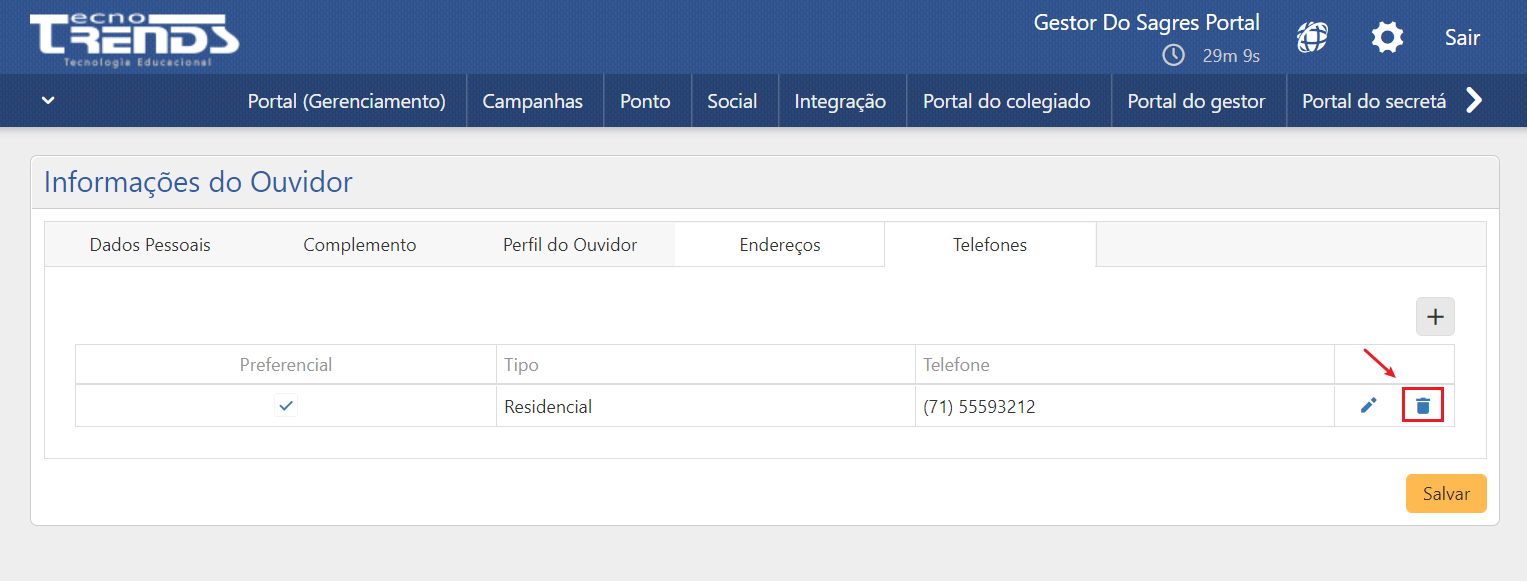
Task: Expand the left chevron menu dropdown
Action: pyautogui.click(x=48, y=101)
